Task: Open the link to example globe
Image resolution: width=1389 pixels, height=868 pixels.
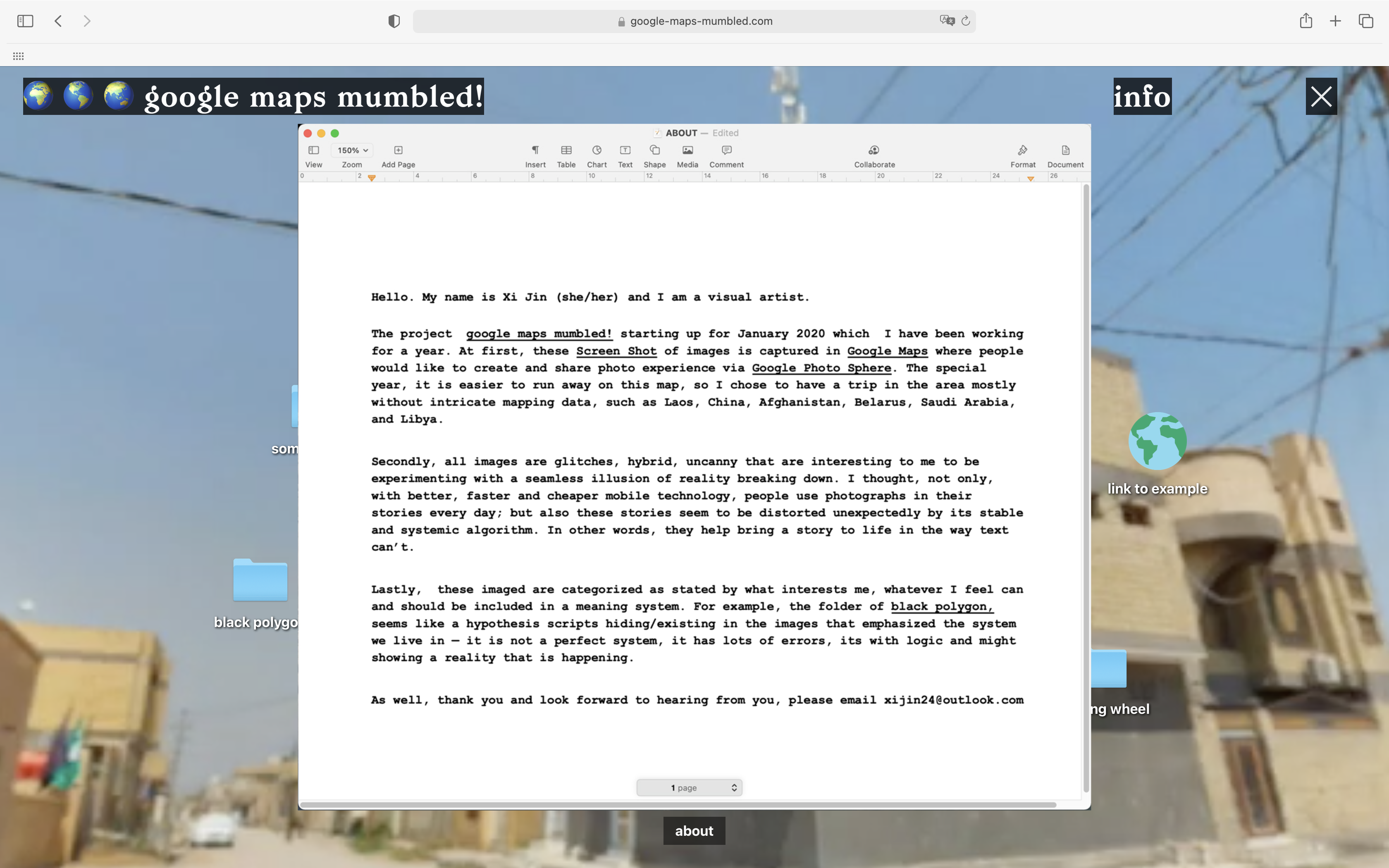Action: point(1157,441)
